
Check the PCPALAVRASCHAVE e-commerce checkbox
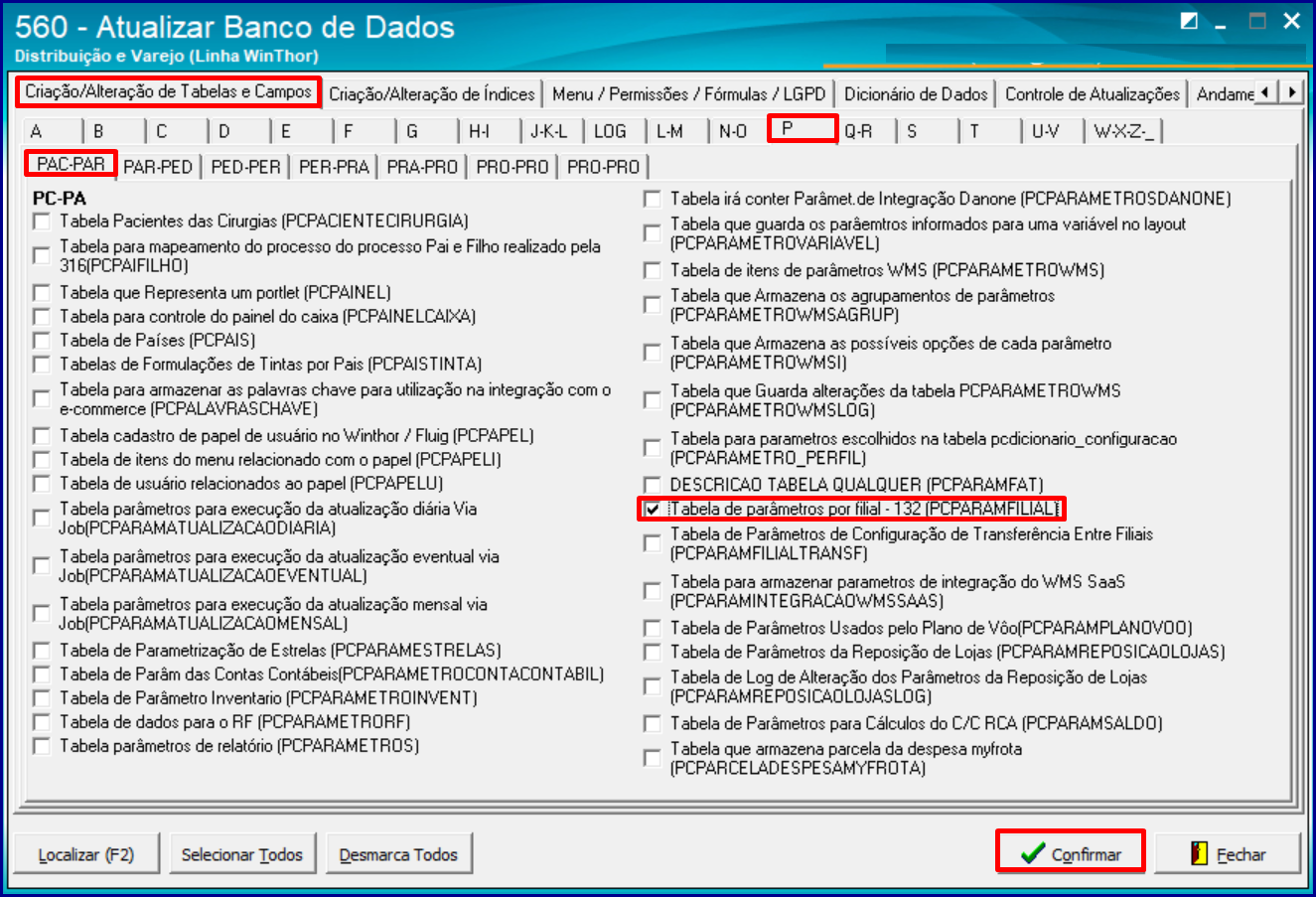(42, 399)
